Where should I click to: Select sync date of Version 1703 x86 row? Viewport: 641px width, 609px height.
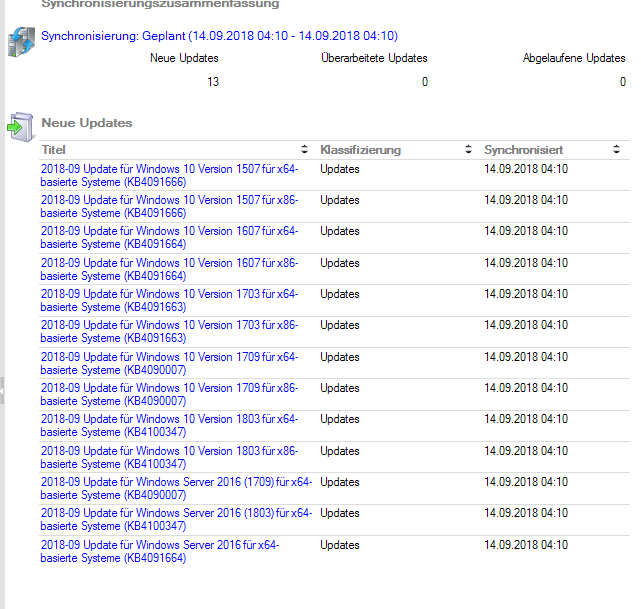point(526,325)
